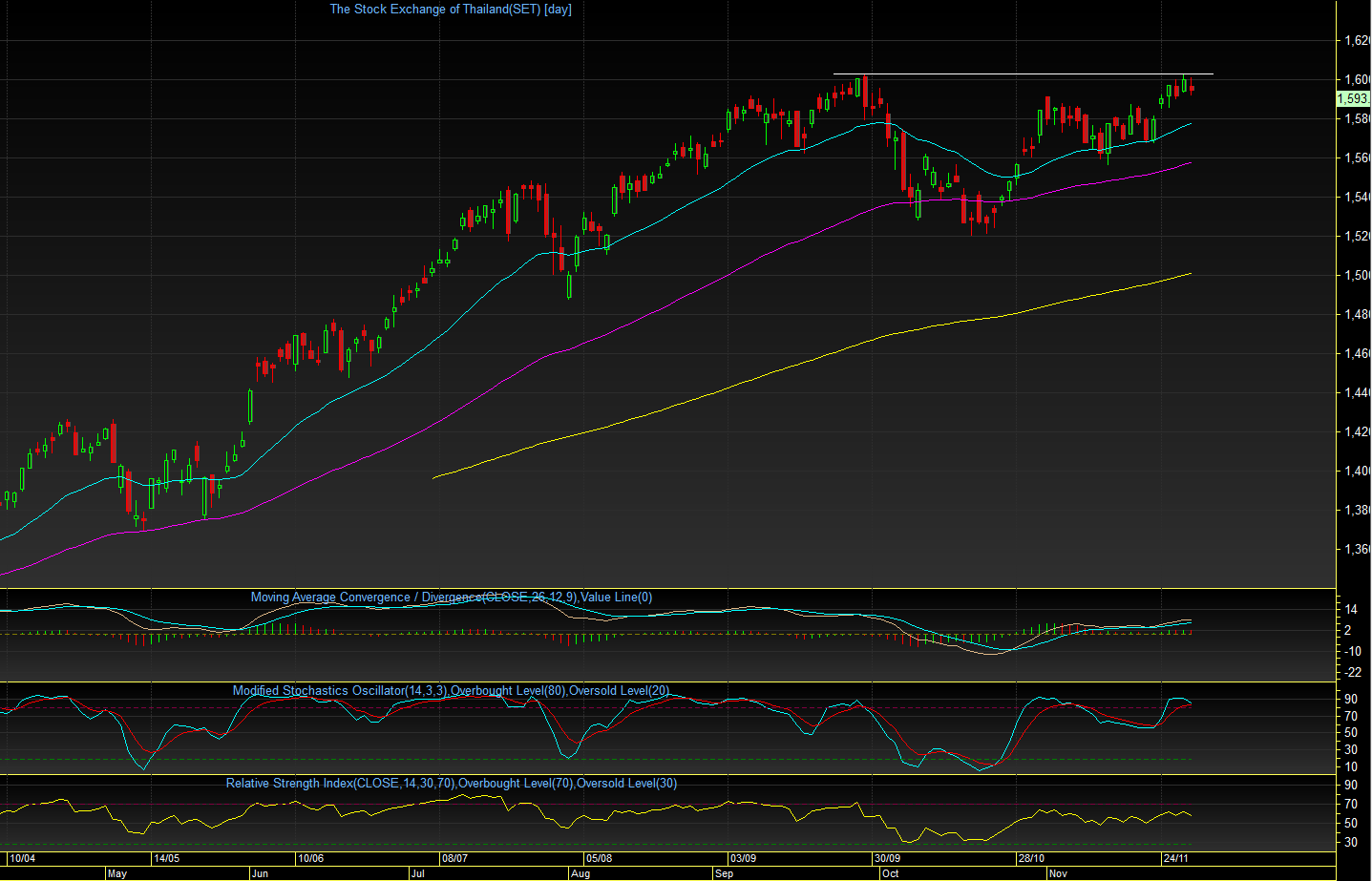This screenshot has height=881, width=1372.
Task: Click the 05/08 date label
Action: [599, 858]
